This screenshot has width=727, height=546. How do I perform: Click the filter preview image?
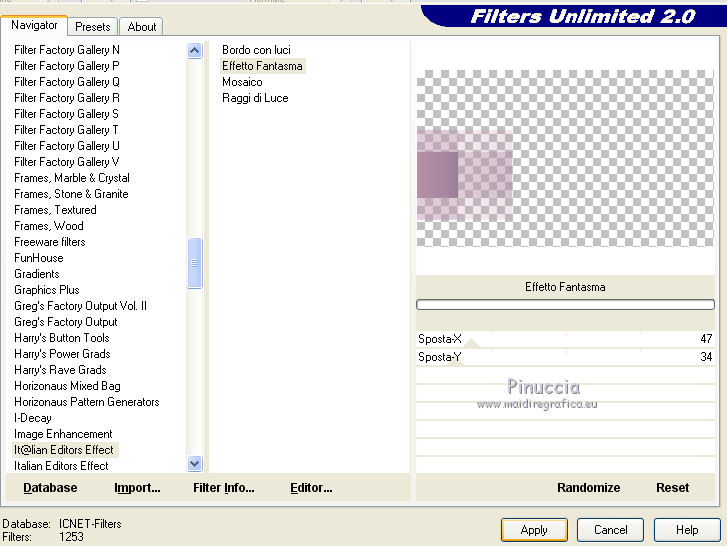(x=565, y=159)
